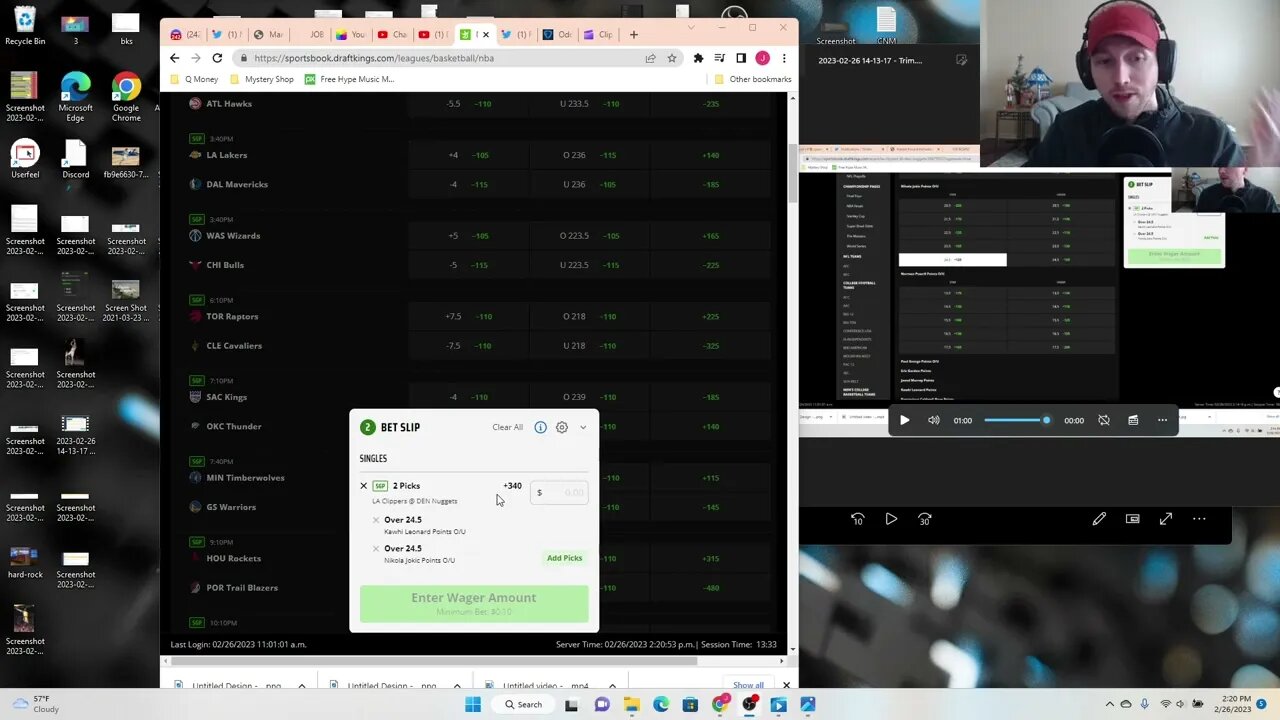
Task: Show hidden system tray icons
Action: pos(1109,705)
